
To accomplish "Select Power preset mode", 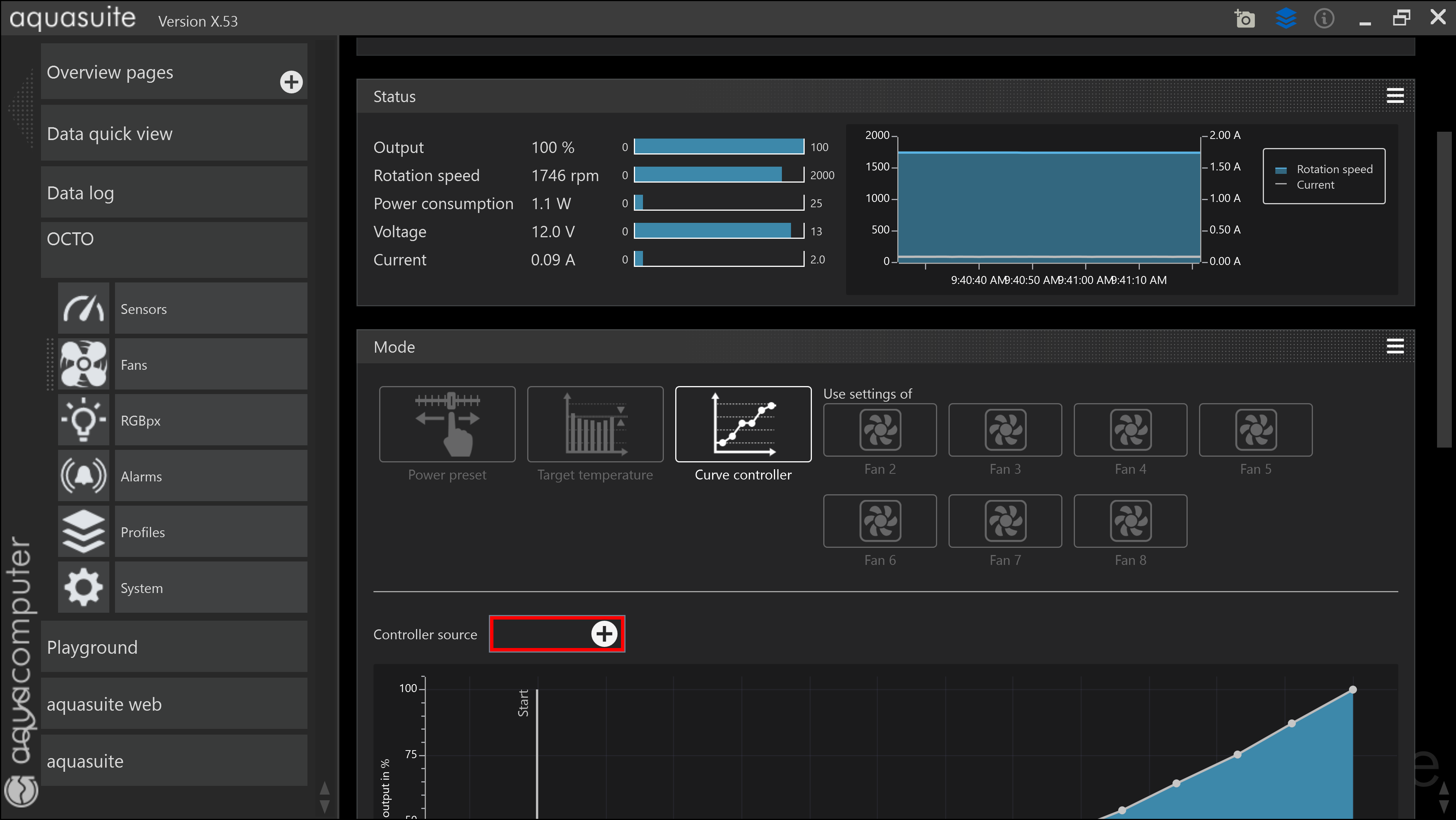I will coord(447,424).
